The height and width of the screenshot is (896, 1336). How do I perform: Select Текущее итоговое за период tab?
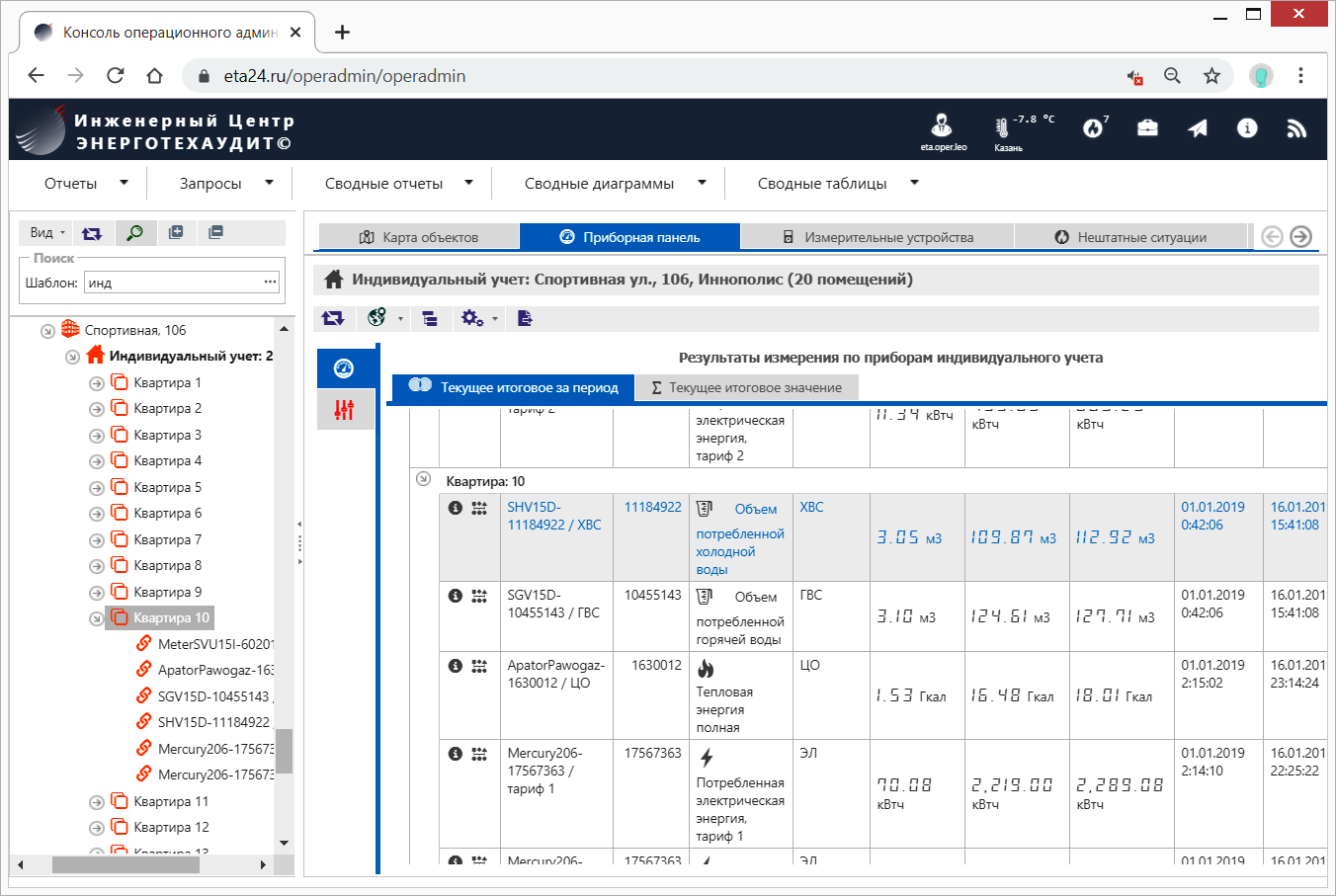coord(513,387)
